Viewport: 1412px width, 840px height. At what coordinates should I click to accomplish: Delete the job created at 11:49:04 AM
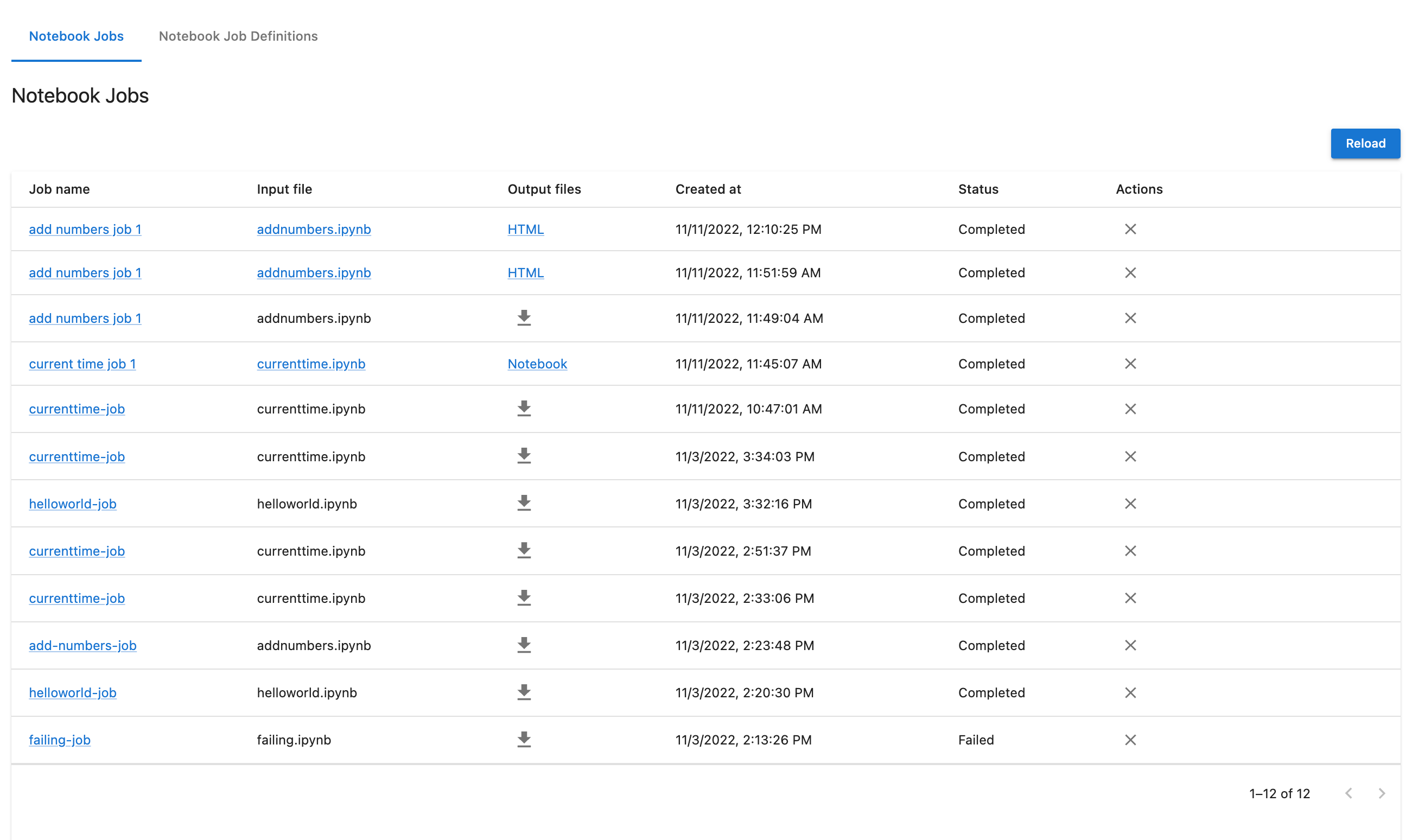(1130, 318)
